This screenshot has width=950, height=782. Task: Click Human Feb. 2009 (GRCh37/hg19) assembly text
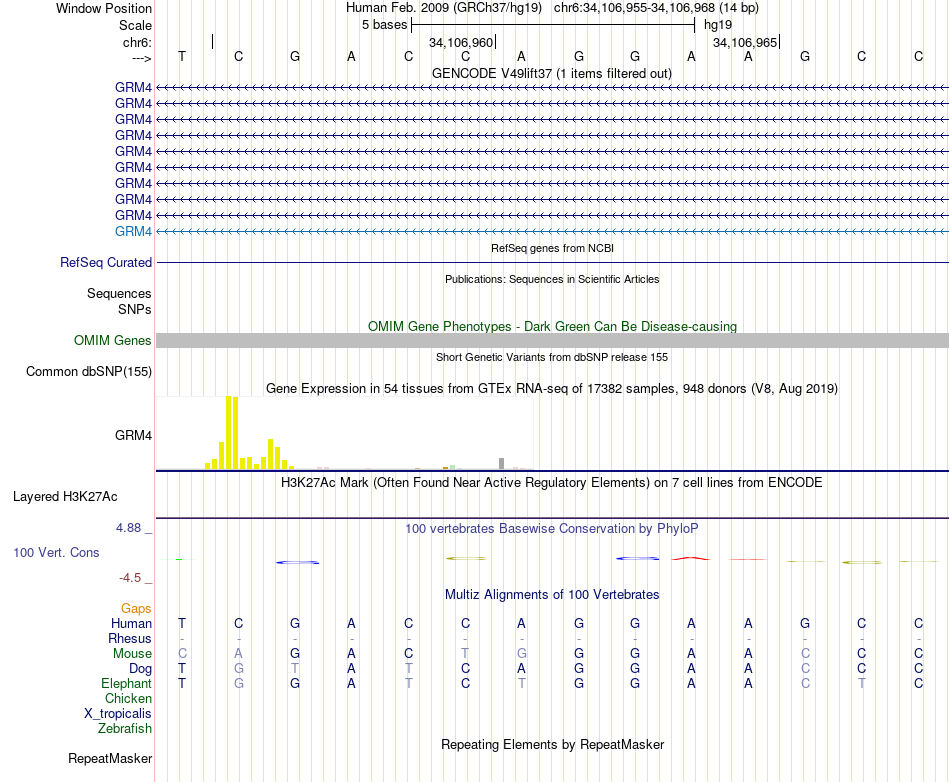pos(443,8)
